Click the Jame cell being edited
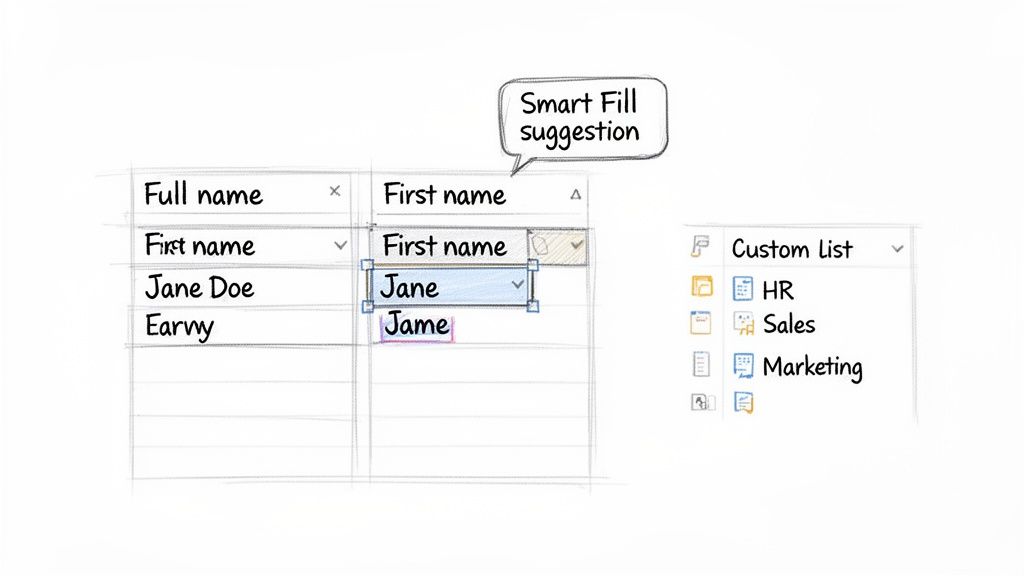 pyautogui.click(x=419, y=324)
